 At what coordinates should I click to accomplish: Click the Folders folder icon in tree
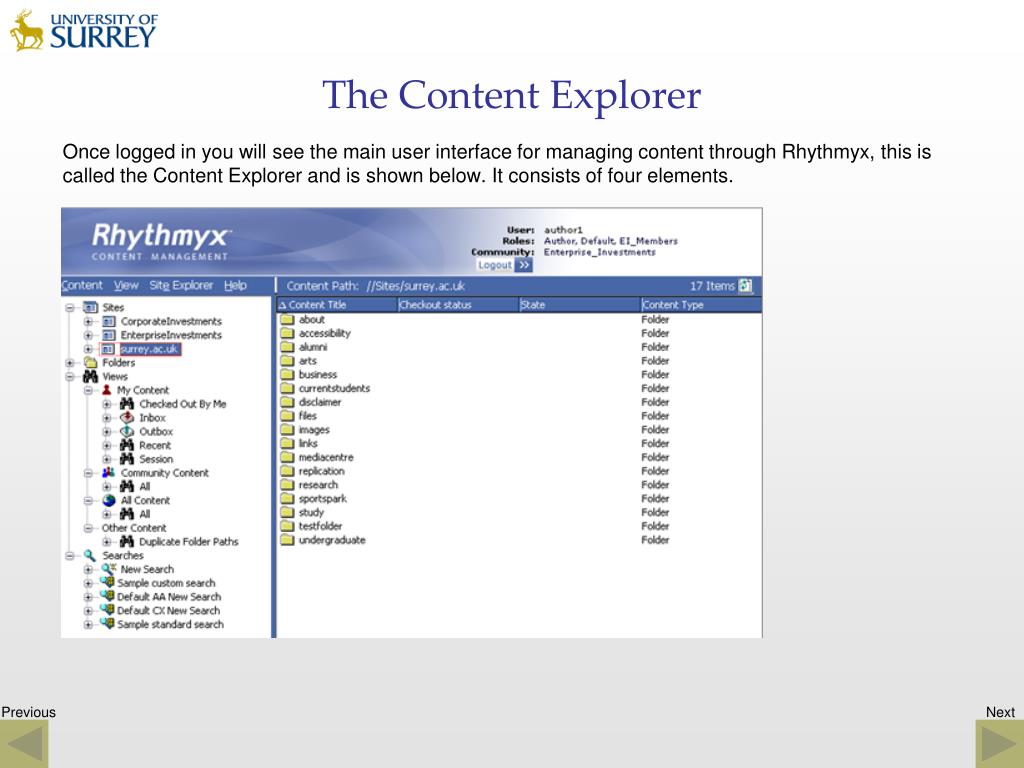91,362
